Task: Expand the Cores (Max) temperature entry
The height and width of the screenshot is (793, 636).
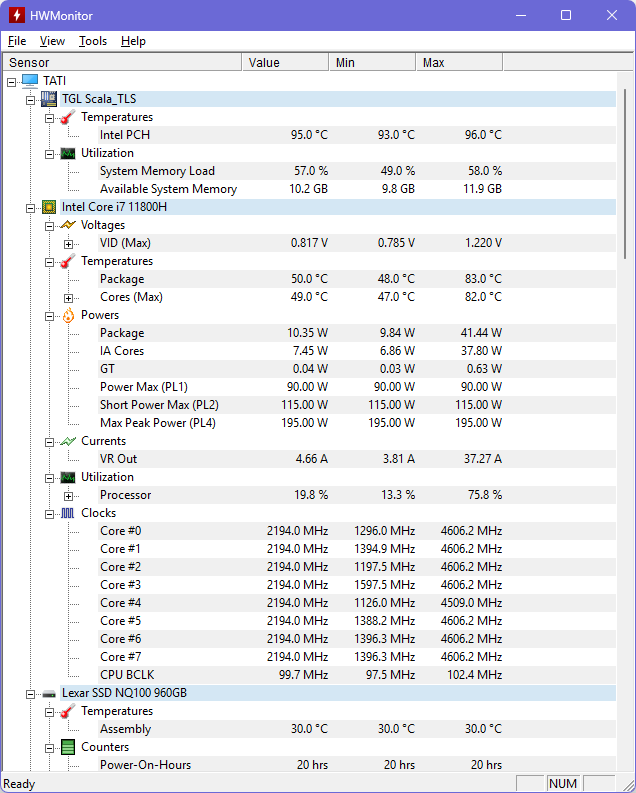Action: coord(68,298)
